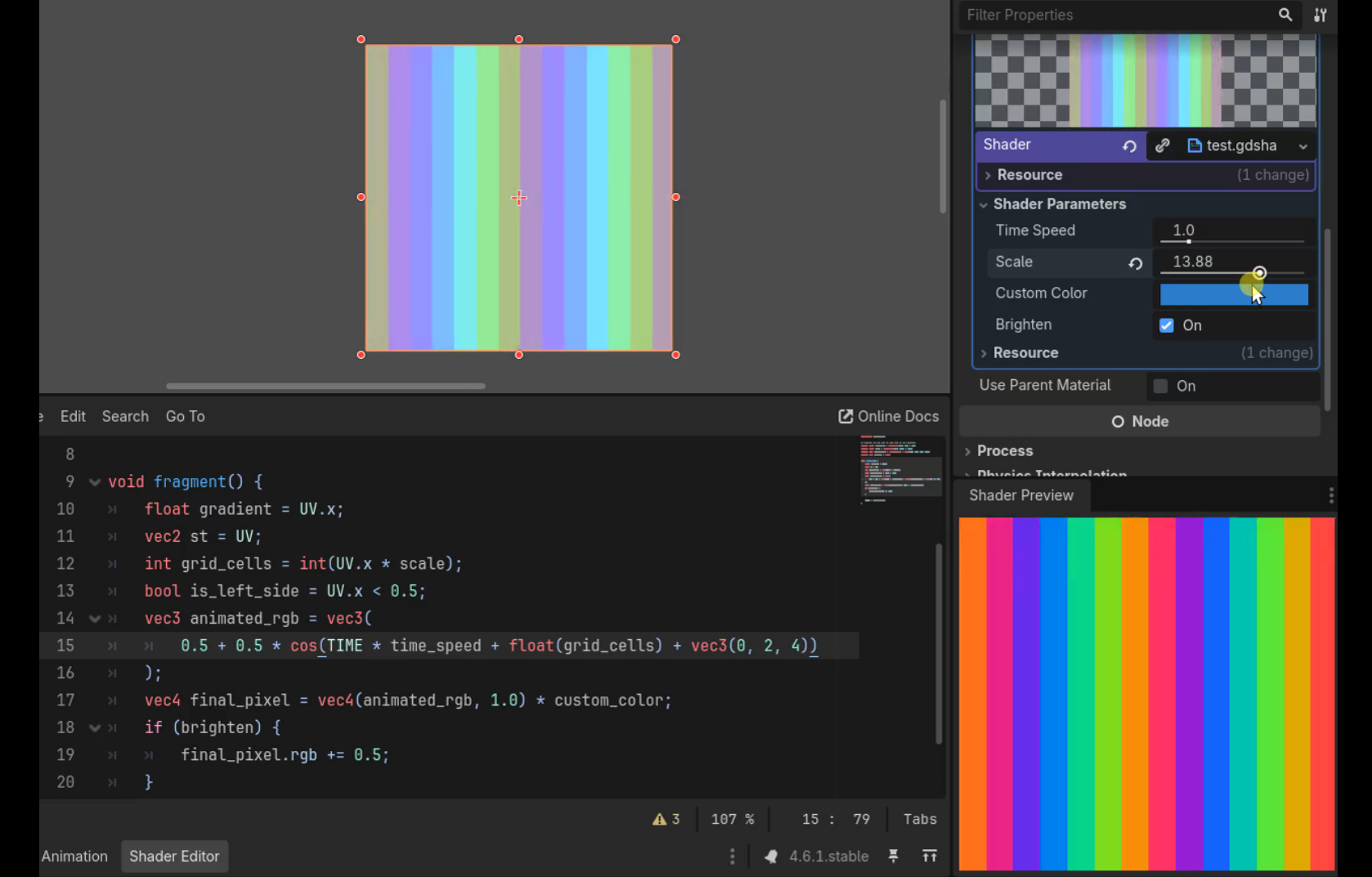
Task: Revert the Shader property with reset icon
Action: [x=1129, y=146]
